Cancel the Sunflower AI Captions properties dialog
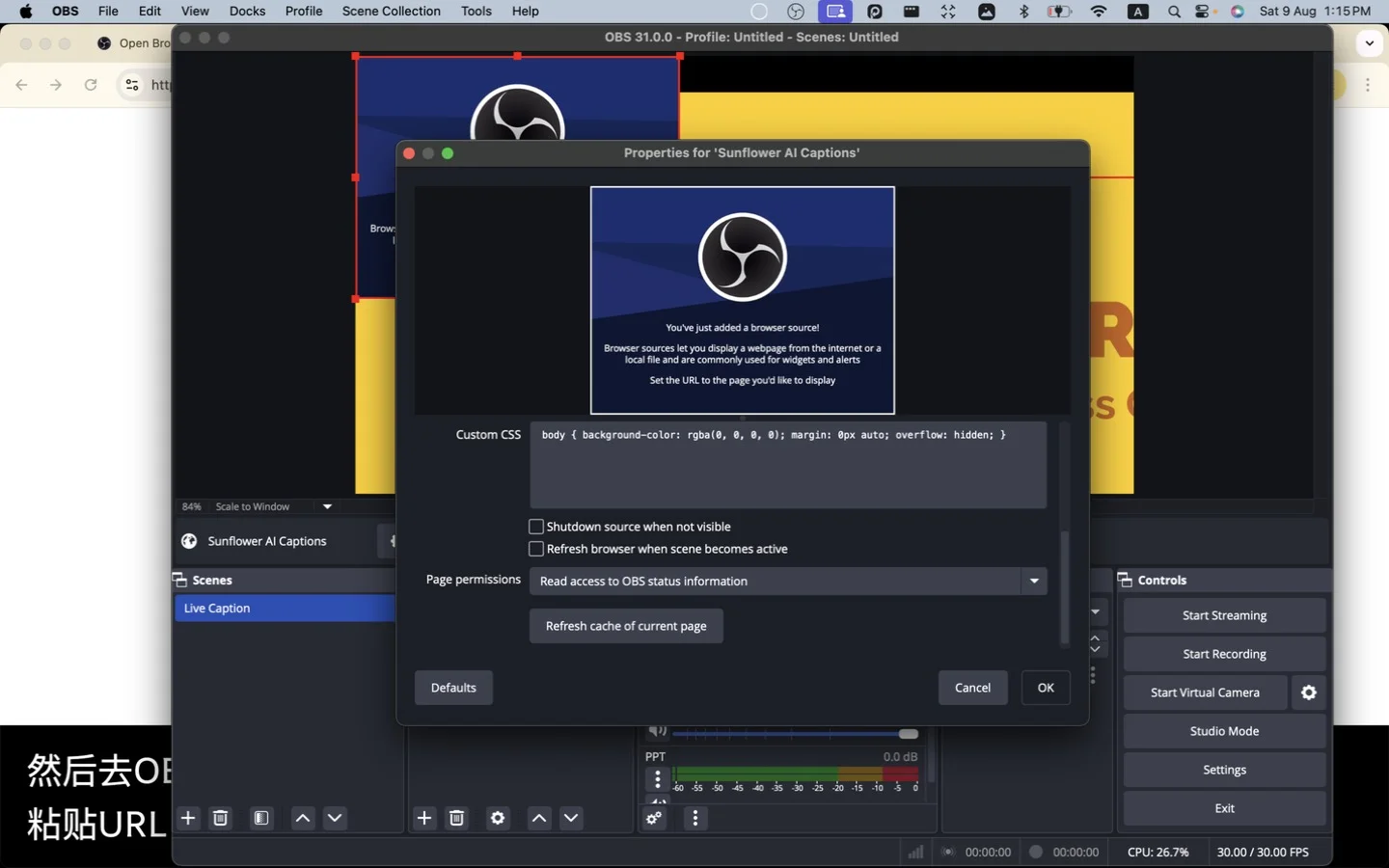Image resolution: width=1389 pixels, height=868 pixels. [972, 688]
